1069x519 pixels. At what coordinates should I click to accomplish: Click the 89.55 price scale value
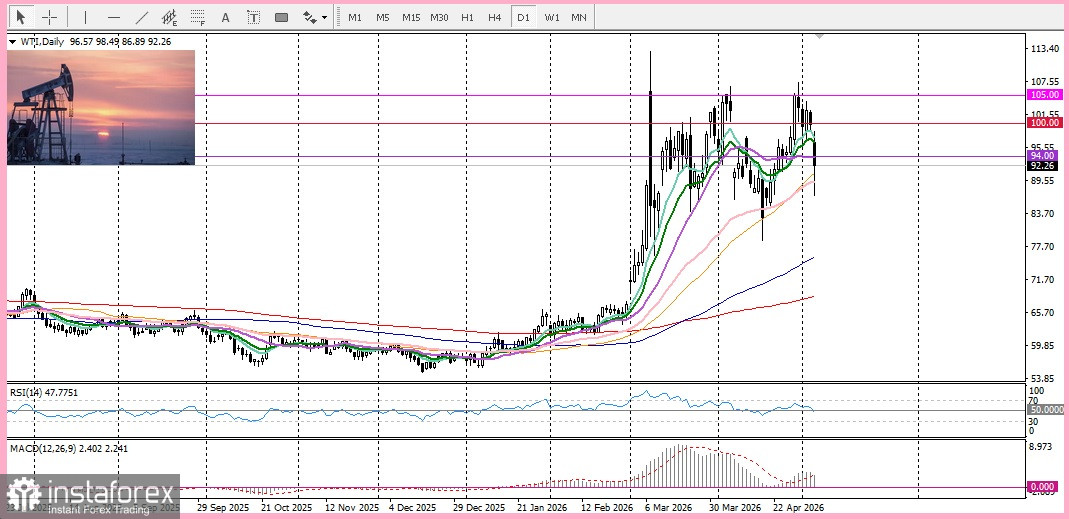(x=1044, y=181)
